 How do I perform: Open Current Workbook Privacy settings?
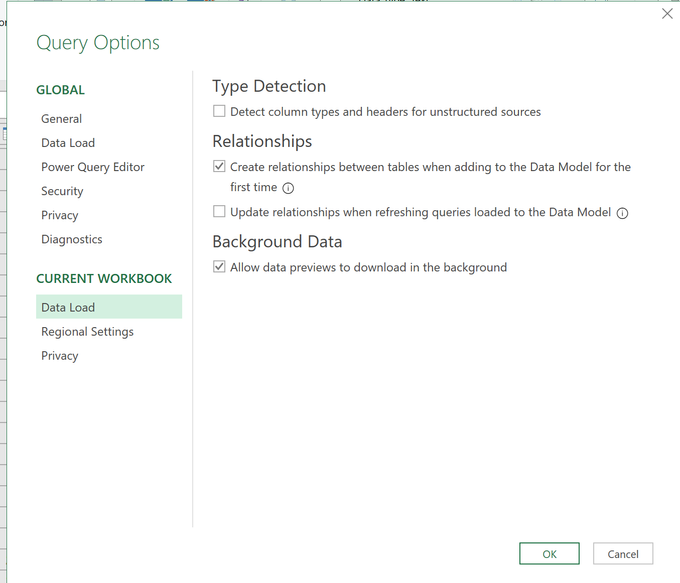tap(59, 356)
